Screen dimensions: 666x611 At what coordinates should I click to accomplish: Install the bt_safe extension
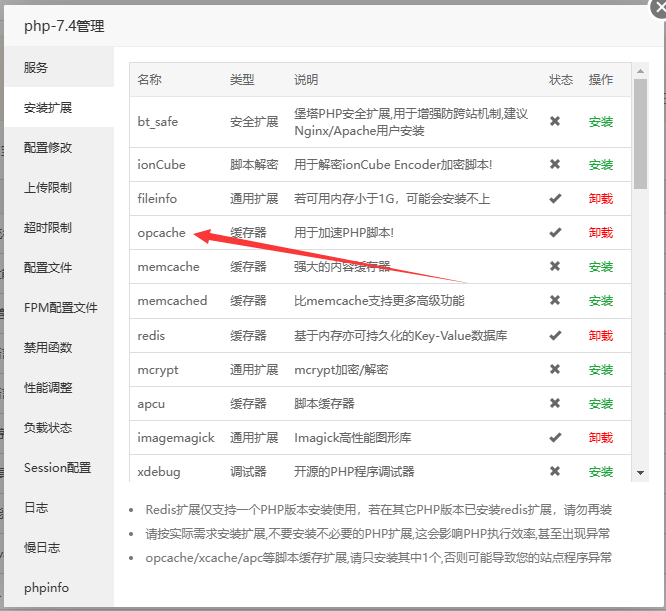(601, 122)
